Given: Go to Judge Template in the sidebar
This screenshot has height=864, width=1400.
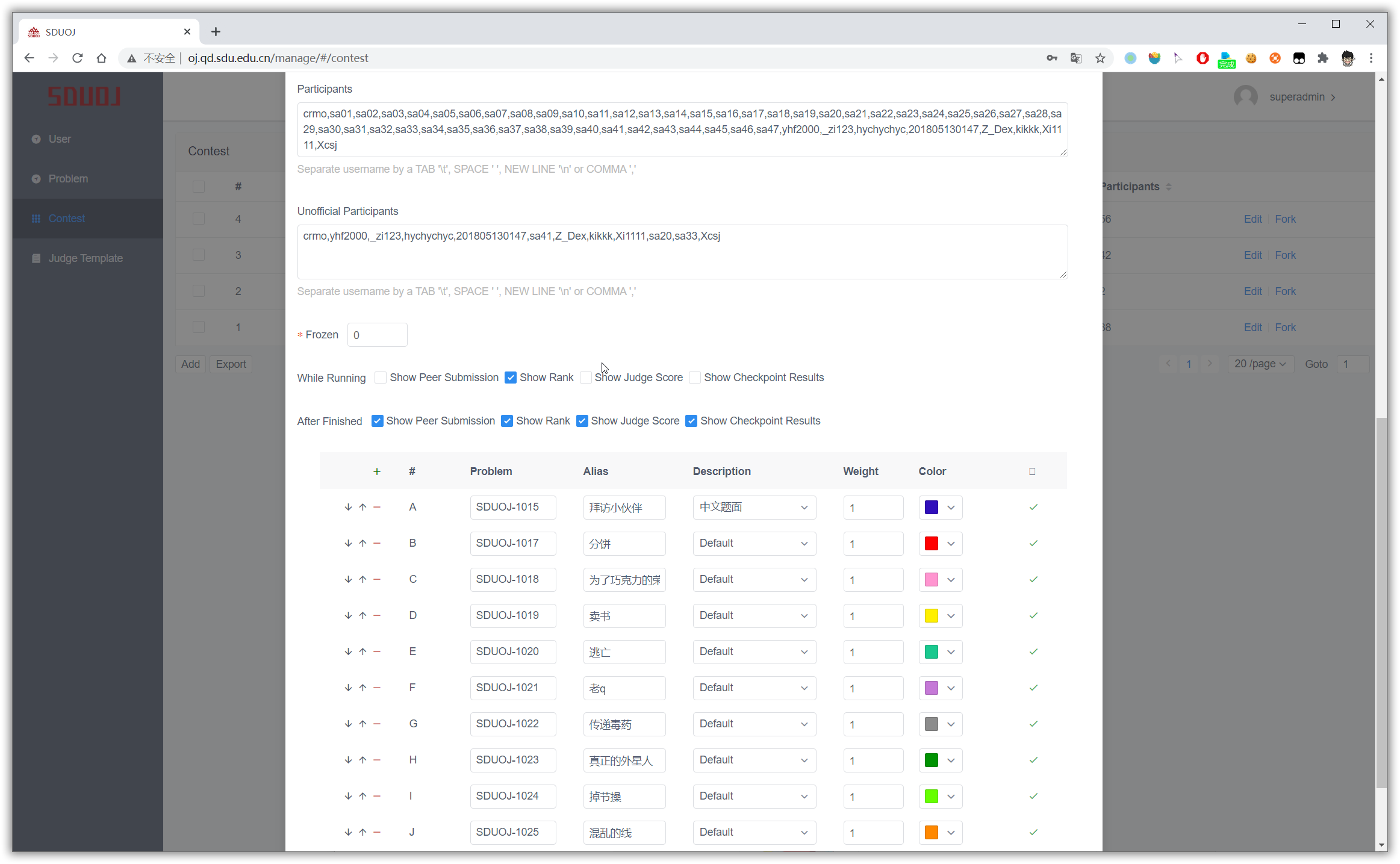Looking at the screenshot, I should click(86, 258).
